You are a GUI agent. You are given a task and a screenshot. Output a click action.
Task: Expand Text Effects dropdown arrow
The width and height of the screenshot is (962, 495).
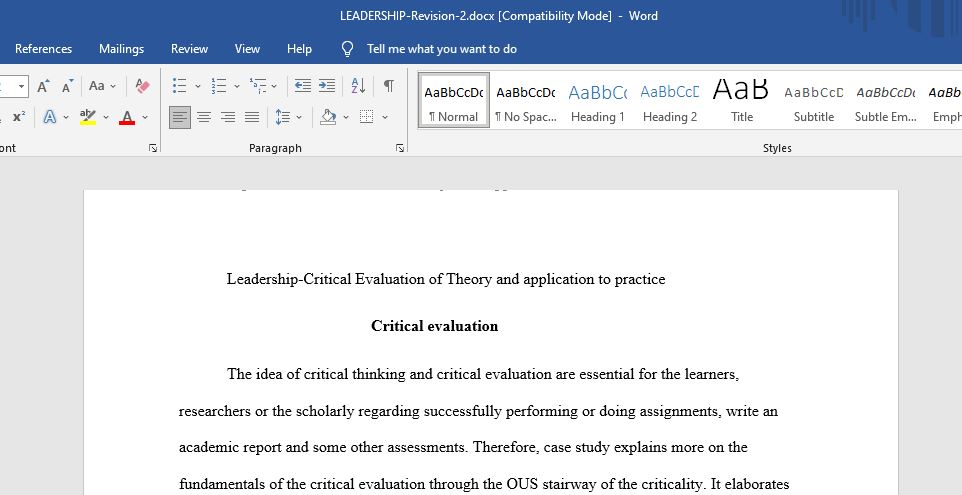[66, 117]
